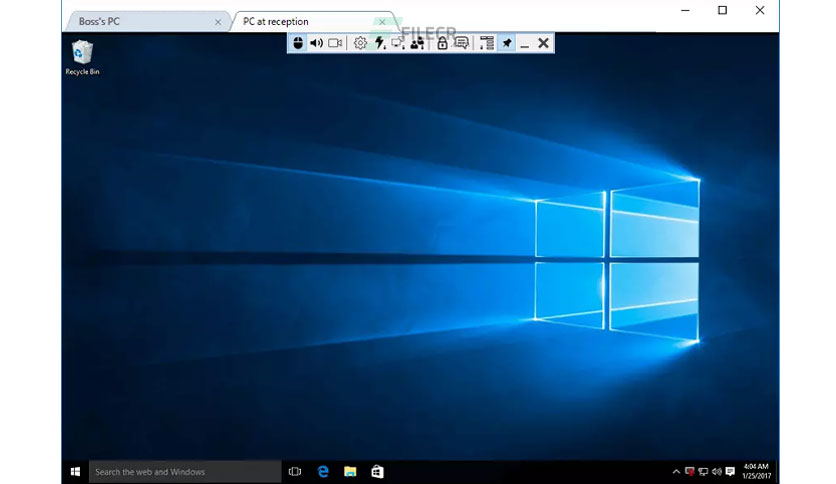Open users dropdown in session toolbar

(x=417, y=43)
